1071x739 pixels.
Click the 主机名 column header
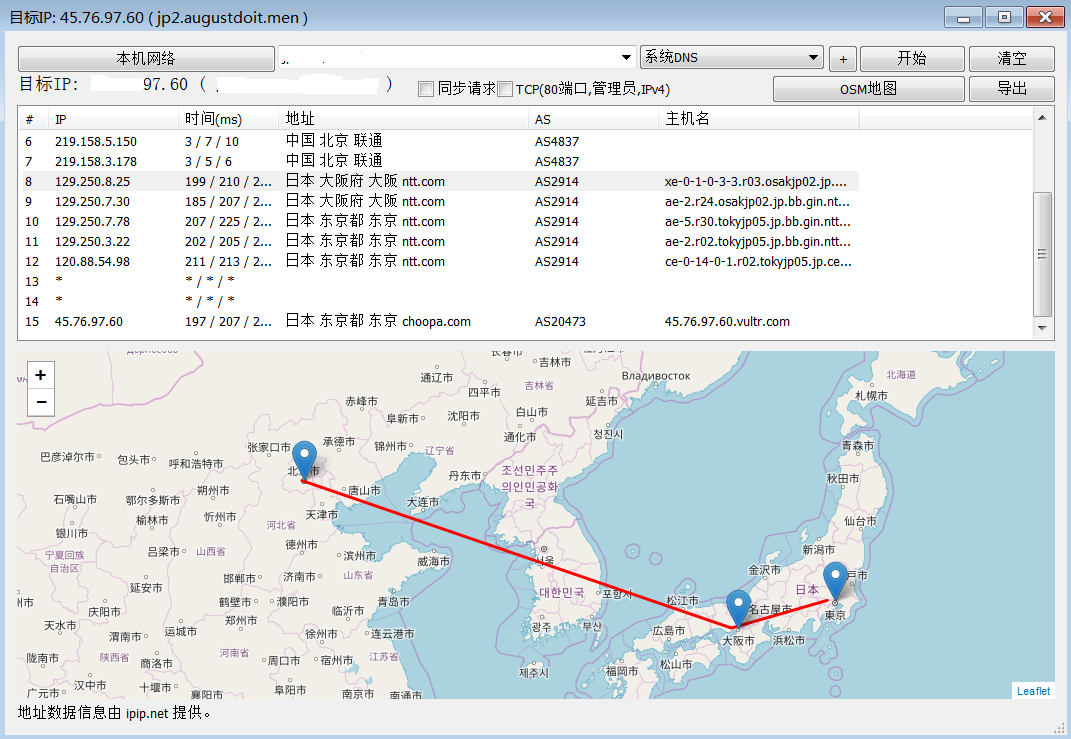758,120
